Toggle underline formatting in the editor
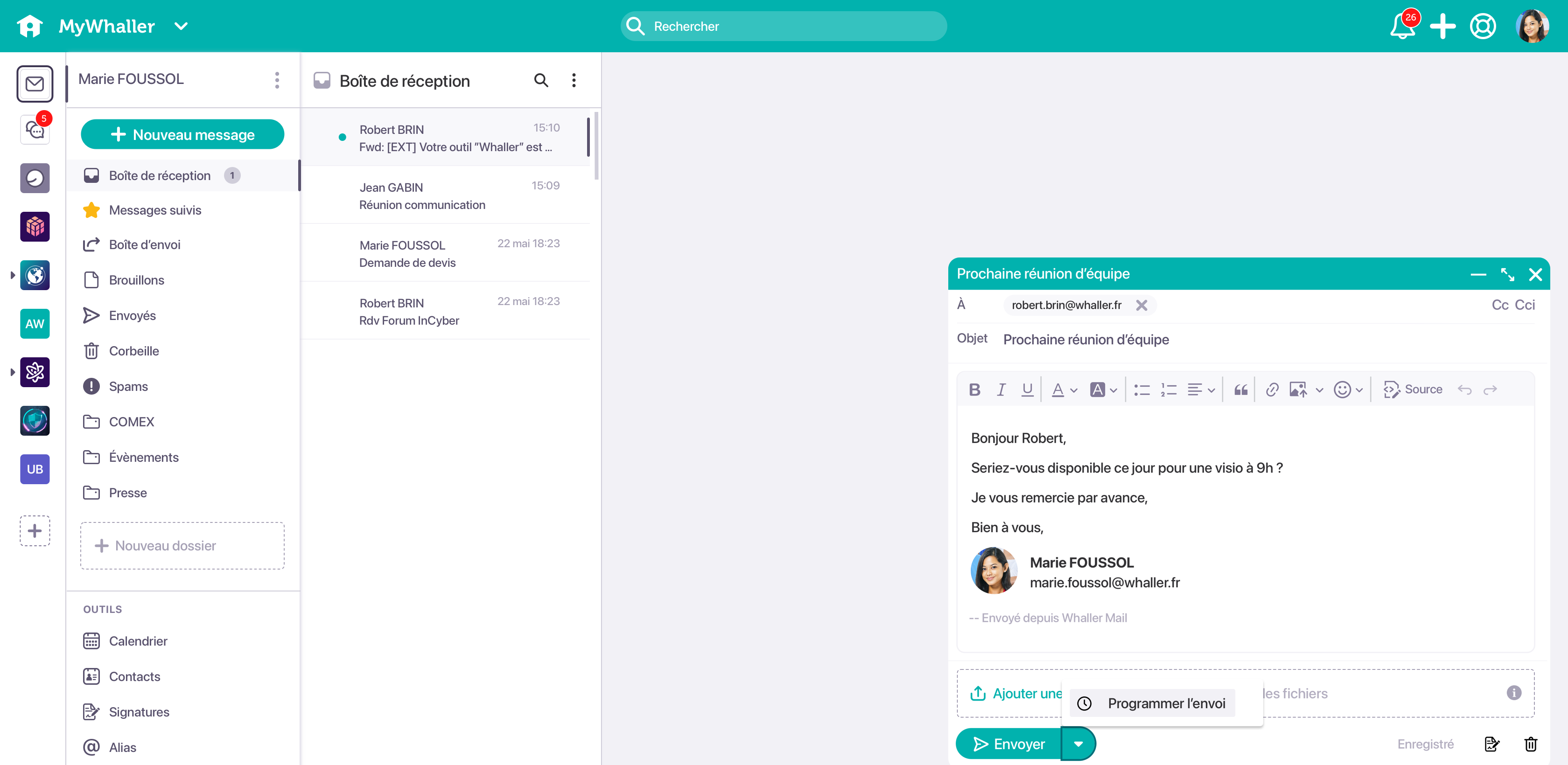 tap(1028, 389)
